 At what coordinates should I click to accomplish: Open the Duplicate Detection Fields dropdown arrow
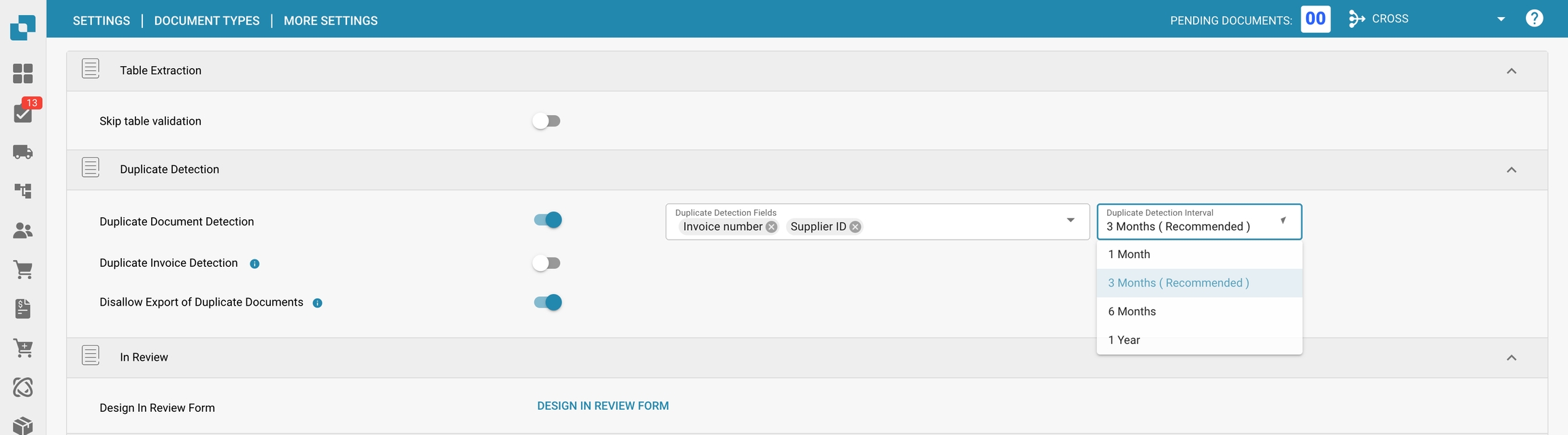[1070, 221]
